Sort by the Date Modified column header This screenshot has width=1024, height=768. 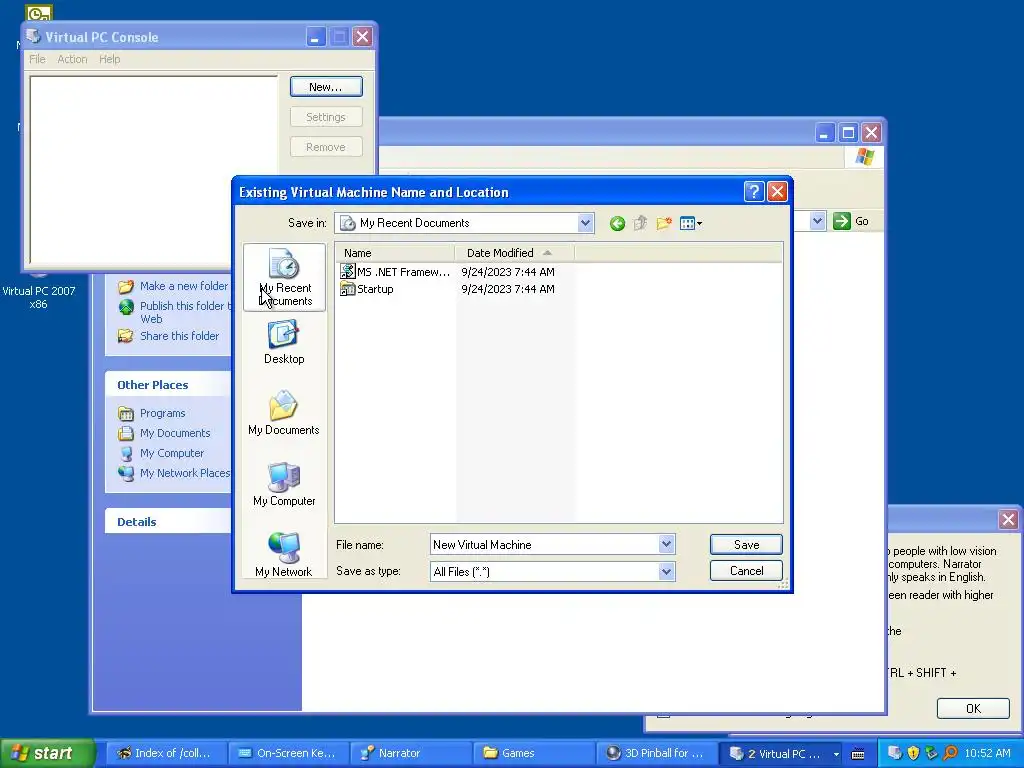515,253
